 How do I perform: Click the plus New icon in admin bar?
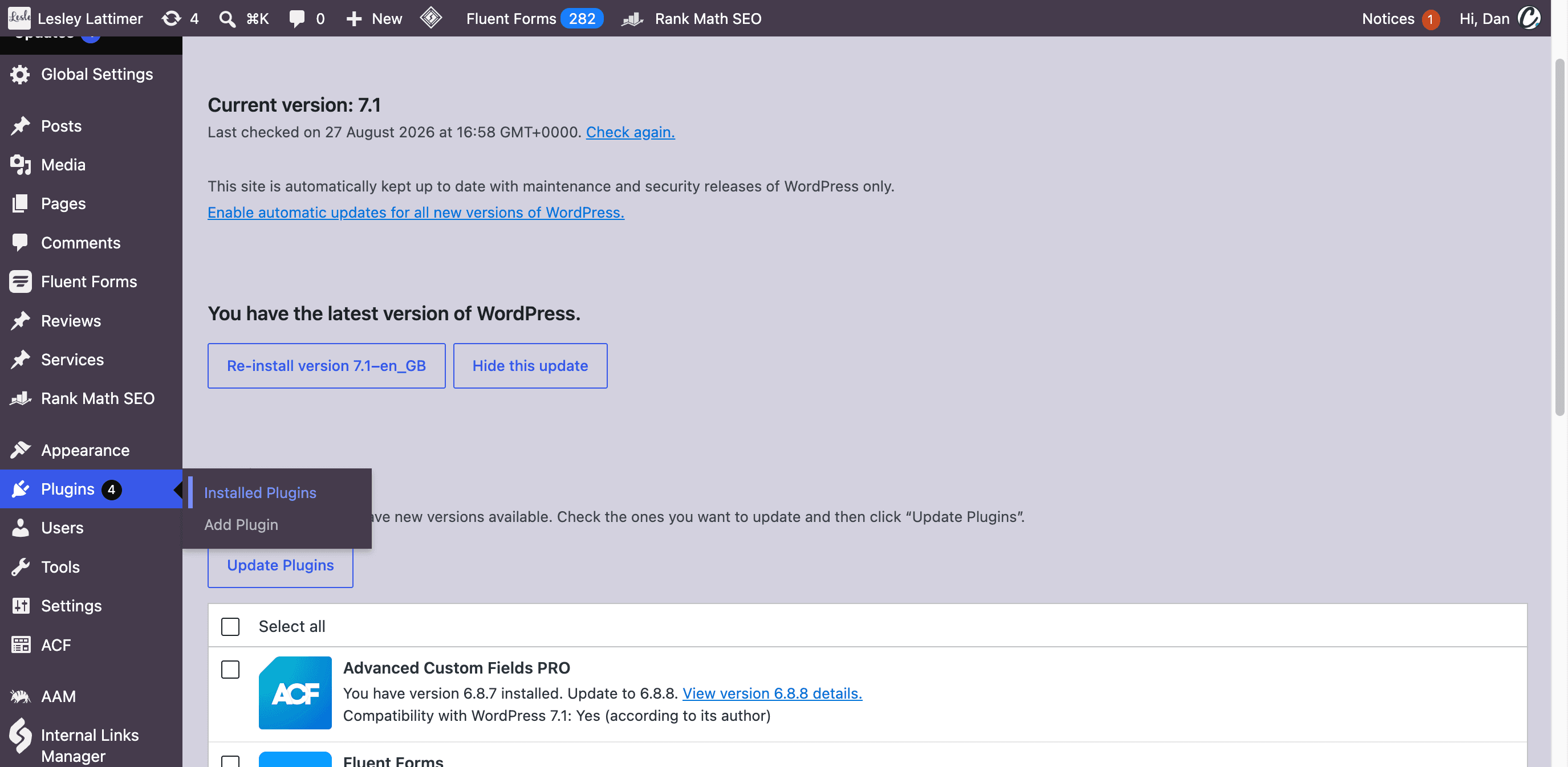[x=354, y=19]
